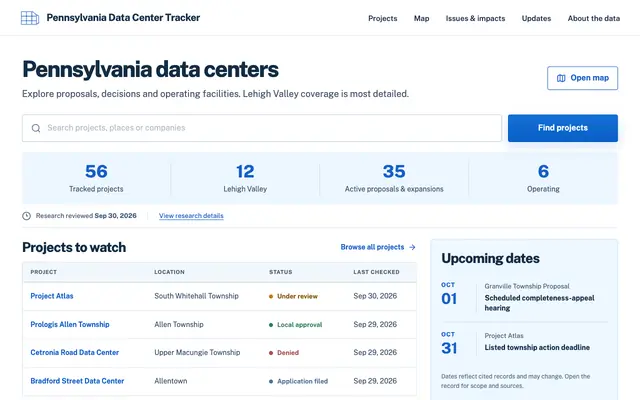
Task: Open About the data page
Action: click(593, 18)
